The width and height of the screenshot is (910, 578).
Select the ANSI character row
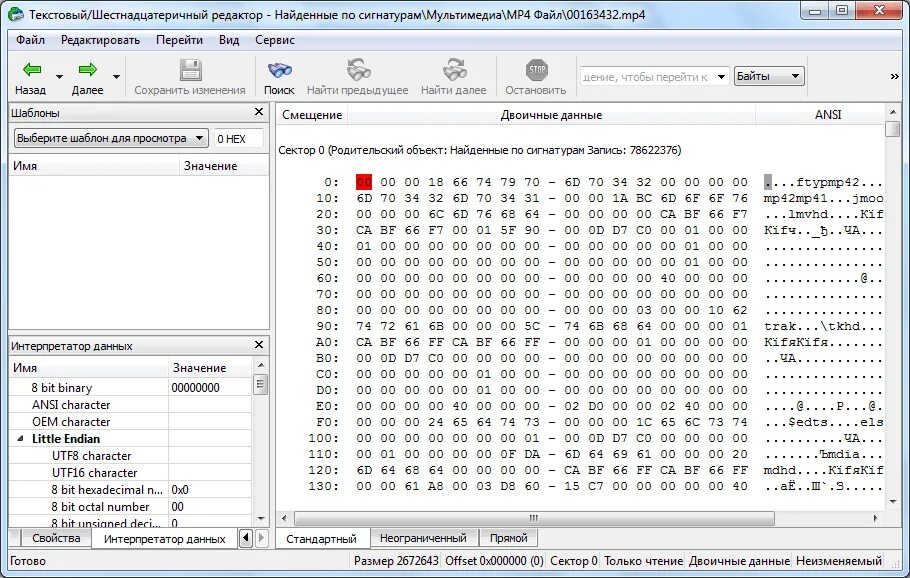pos(131,404)
